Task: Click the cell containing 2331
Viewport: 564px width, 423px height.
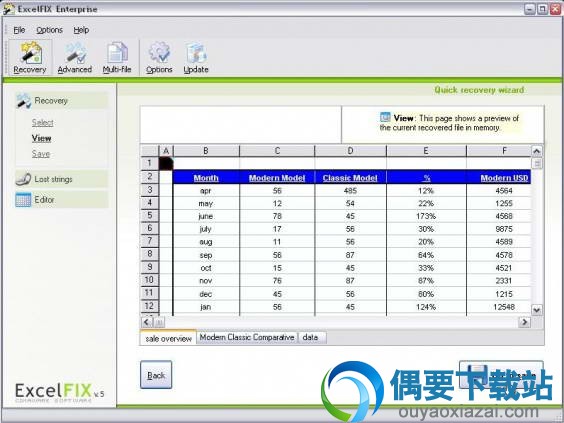Action: (x=499, y=281)
